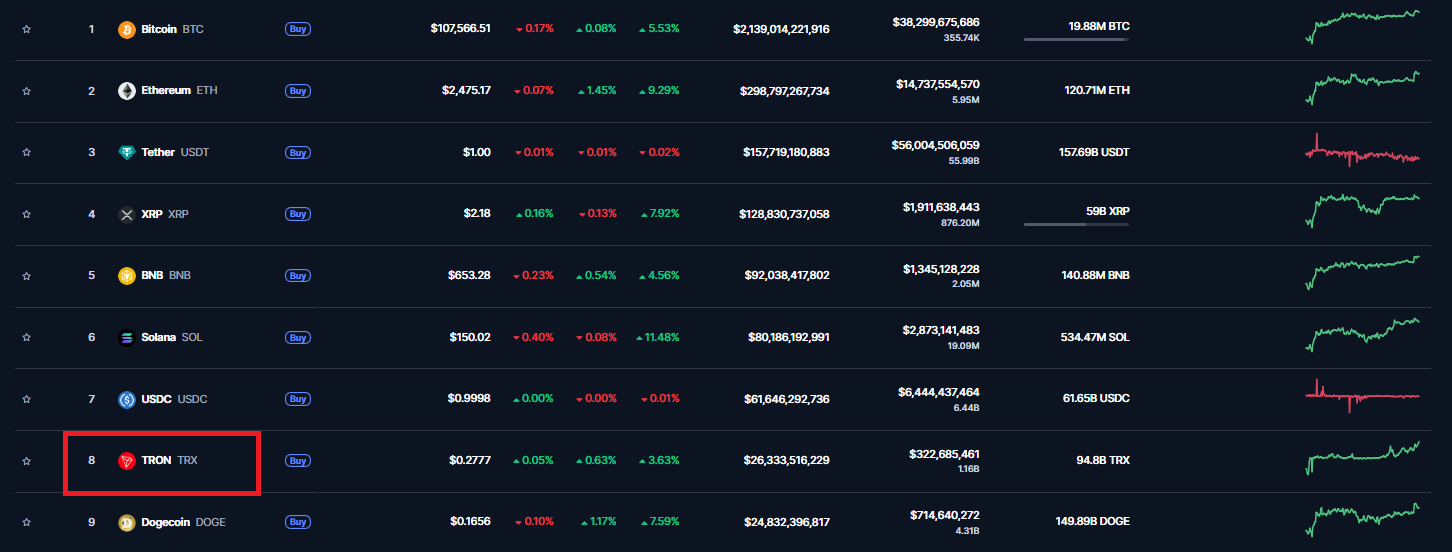Open the USDC coin name link
This screenshot has height=552, width=1452.
point(158,399)
